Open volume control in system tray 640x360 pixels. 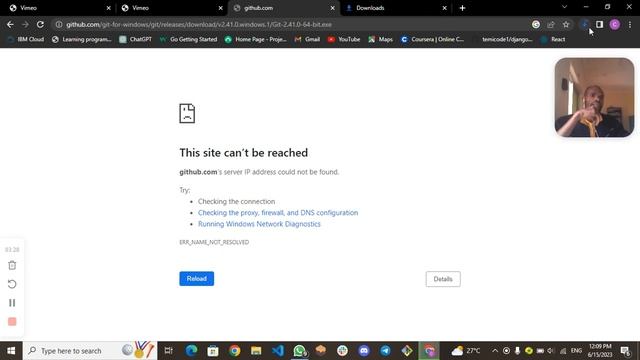pyautogui.click(x=551, y=351)
